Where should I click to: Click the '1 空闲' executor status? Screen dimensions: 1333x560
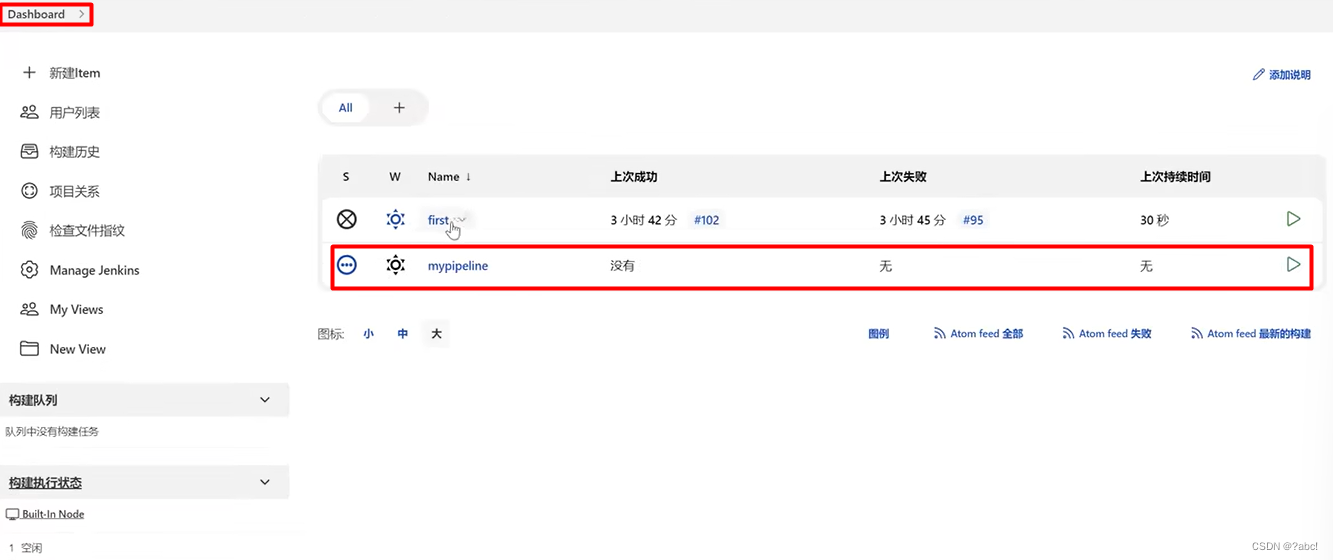coord(24,547)
